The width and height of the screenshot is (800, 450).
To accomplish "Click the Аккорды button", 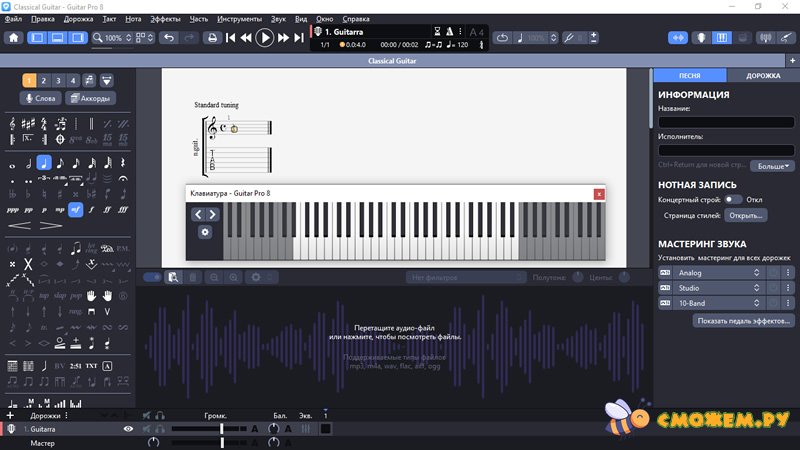I will click(x=90, y=98).
